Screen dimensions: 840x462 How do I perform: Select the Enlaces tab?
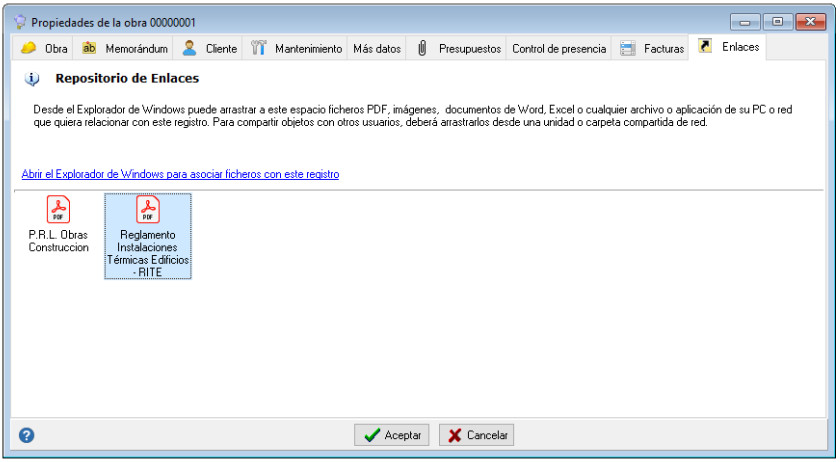(x=740, y=47)
